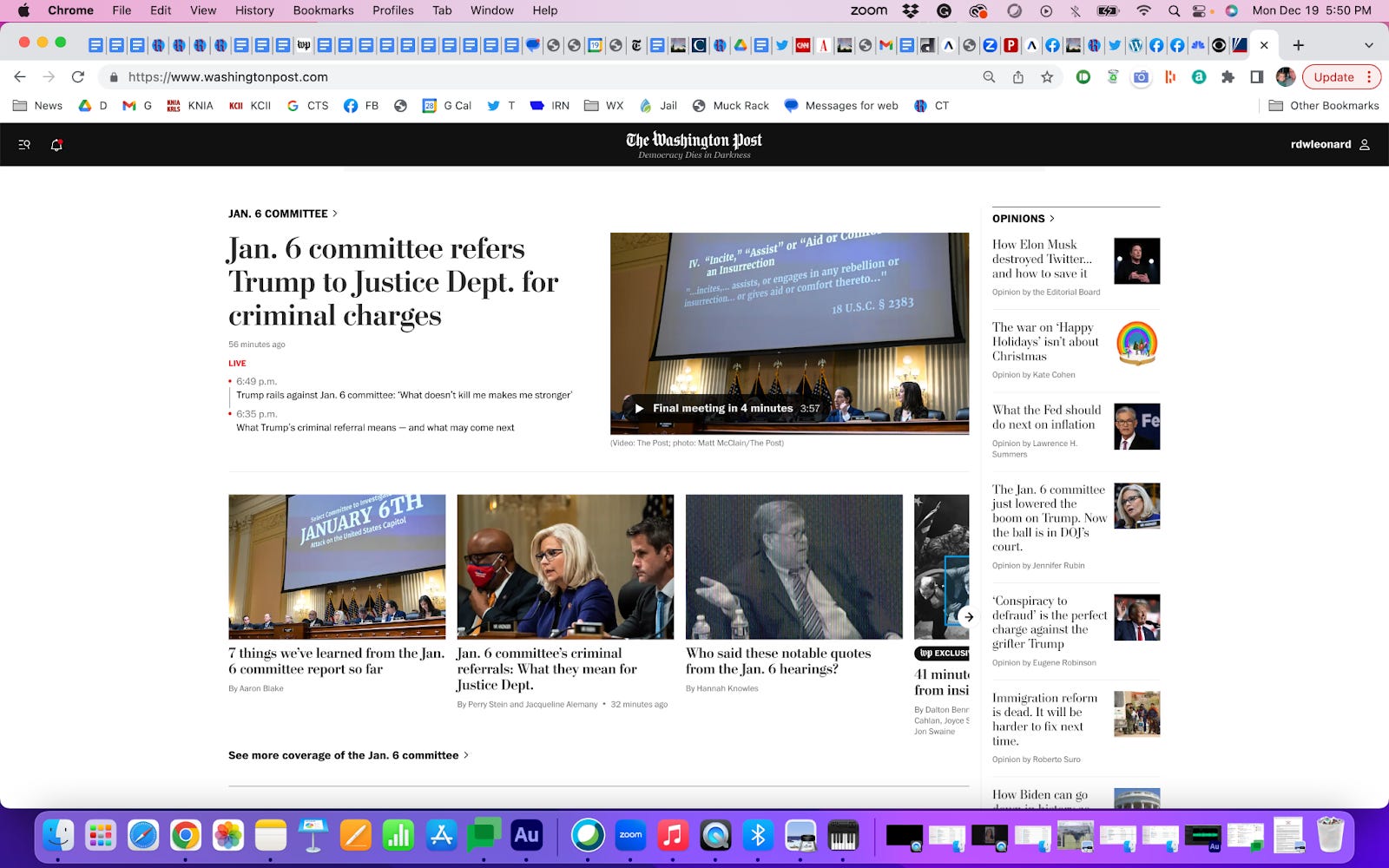Image resolution: width=1389 pixels, height=868 pixels.
Task: Open 'Immigration reform is dead' opinion
Action: point(1044,720)
